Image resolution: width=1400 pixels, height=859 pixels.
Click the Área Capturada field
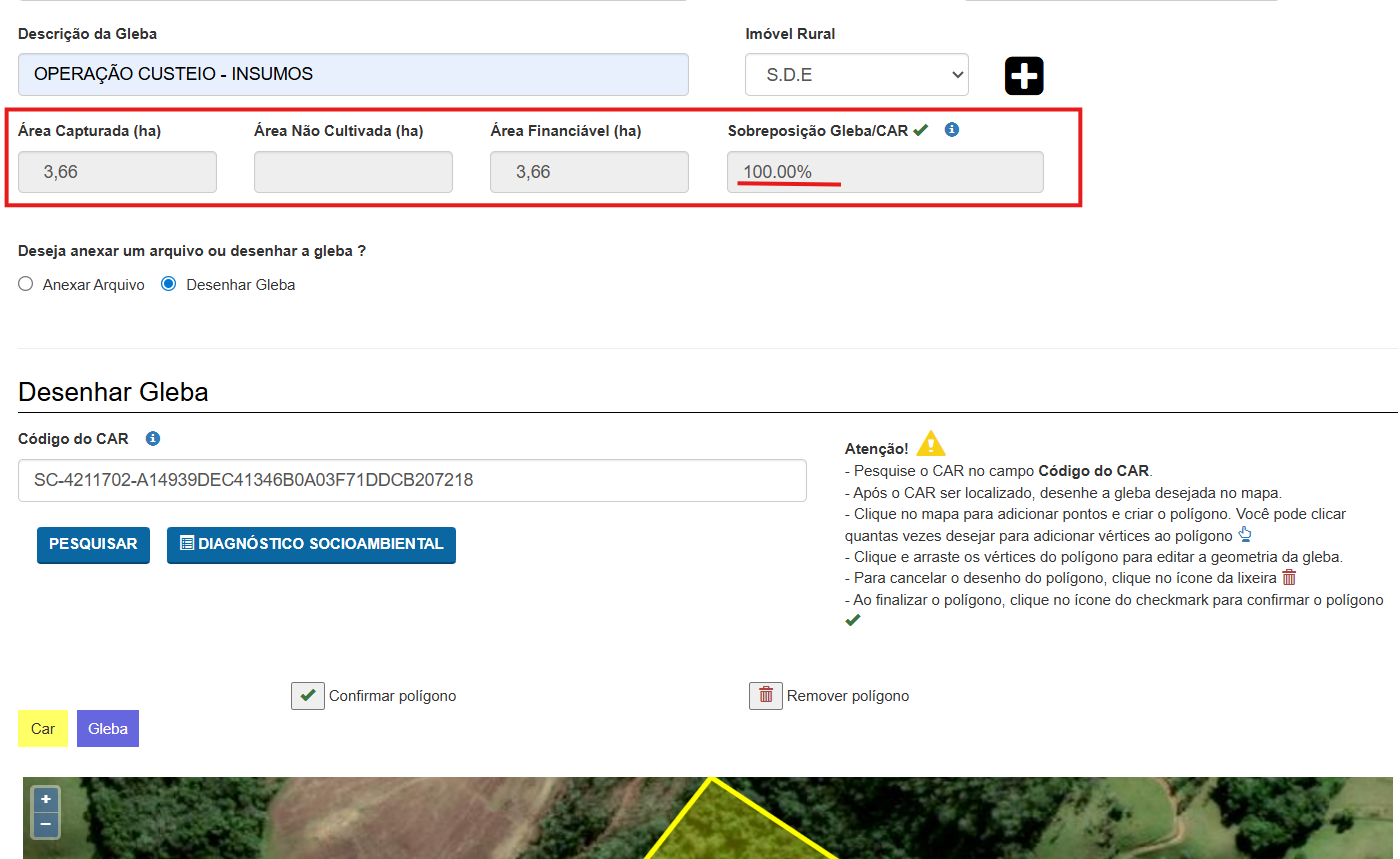coord(117,172)
